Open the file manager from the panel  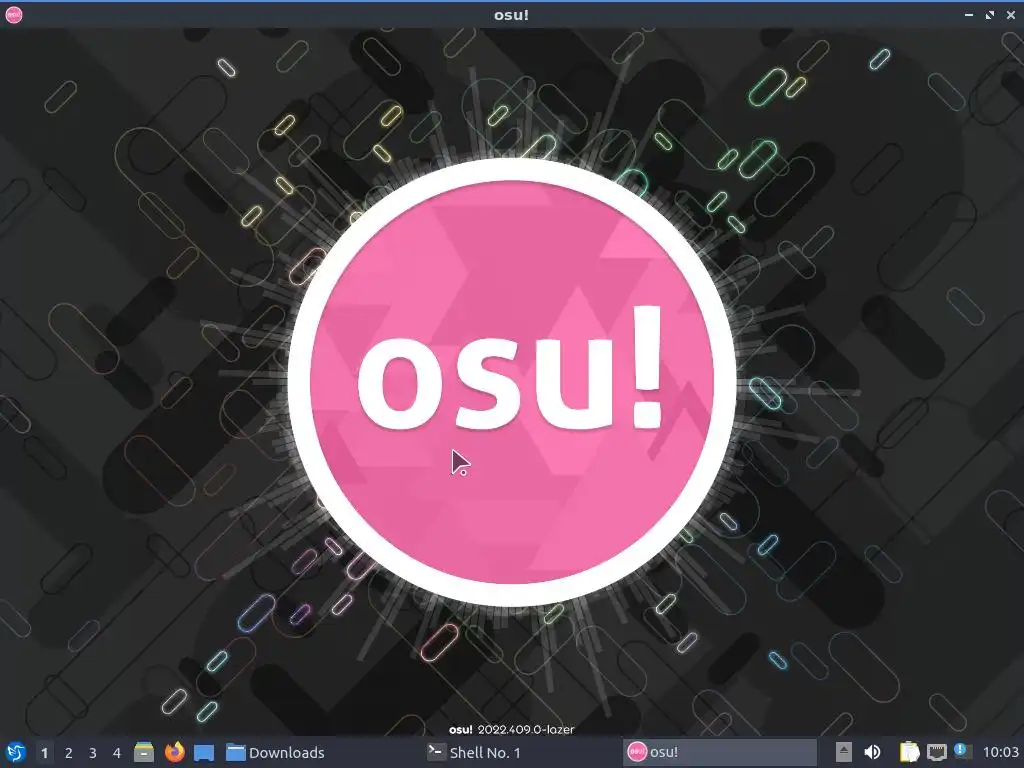pos(144,752)
